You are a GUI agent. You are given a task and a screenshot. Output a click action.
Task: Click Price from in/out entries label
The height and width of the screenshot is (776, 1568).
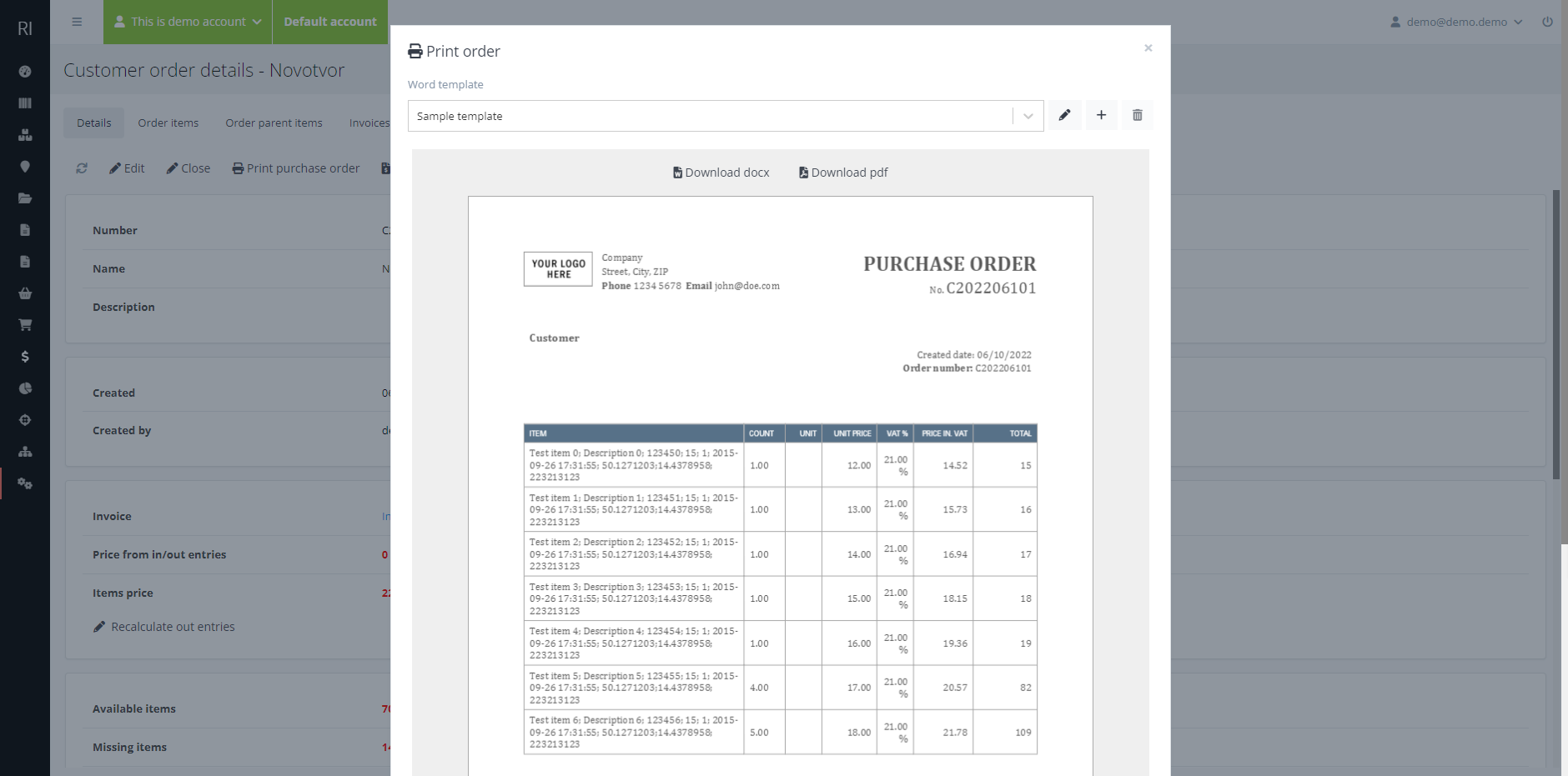coord(159,554)
